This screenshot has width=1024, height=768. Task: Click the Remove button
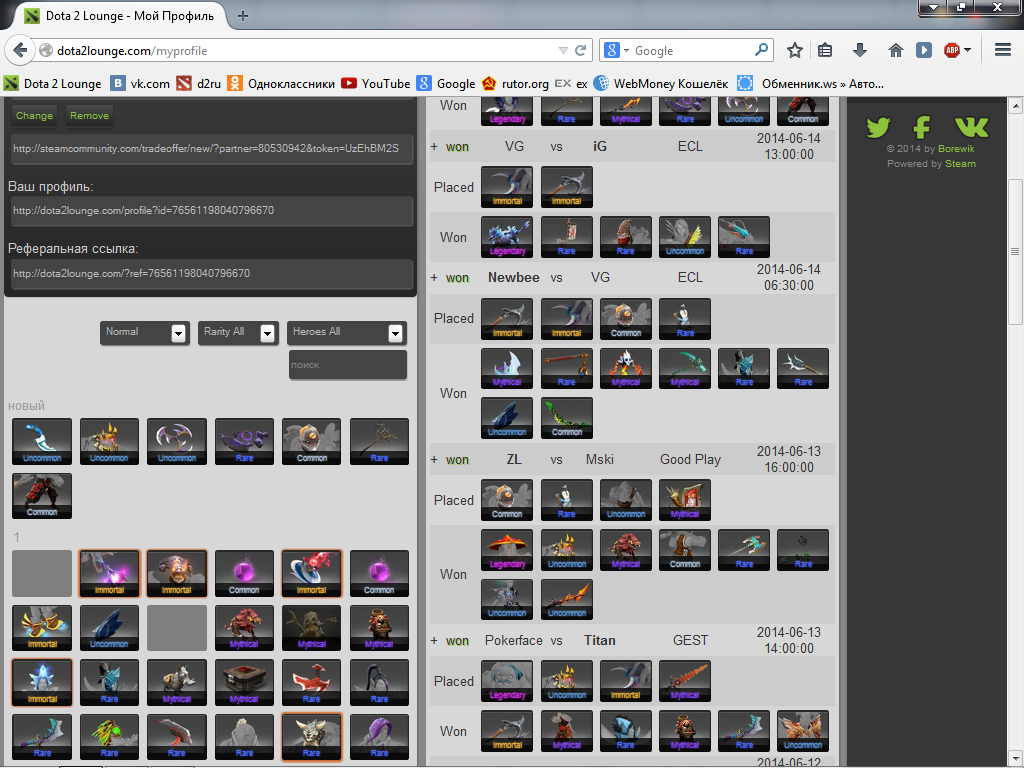pos(89,116)
